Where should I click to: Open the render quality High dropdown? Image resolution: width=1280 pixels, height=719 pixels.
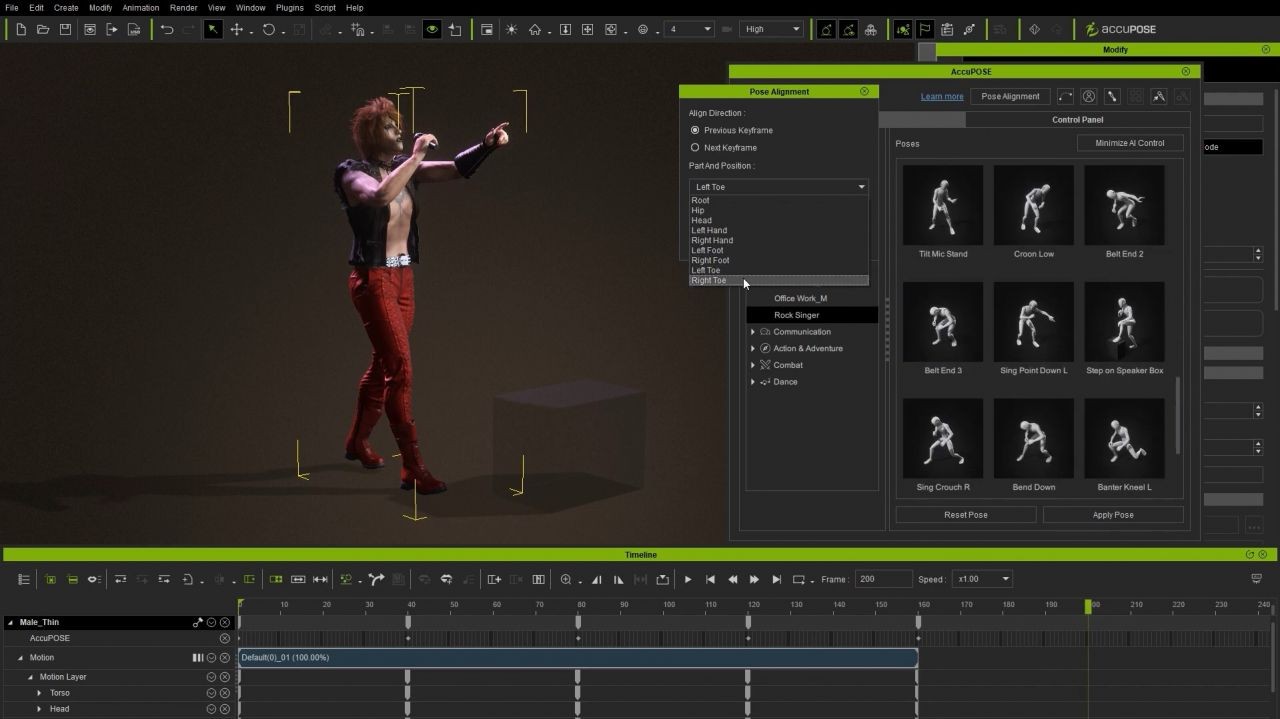point(772,29)
